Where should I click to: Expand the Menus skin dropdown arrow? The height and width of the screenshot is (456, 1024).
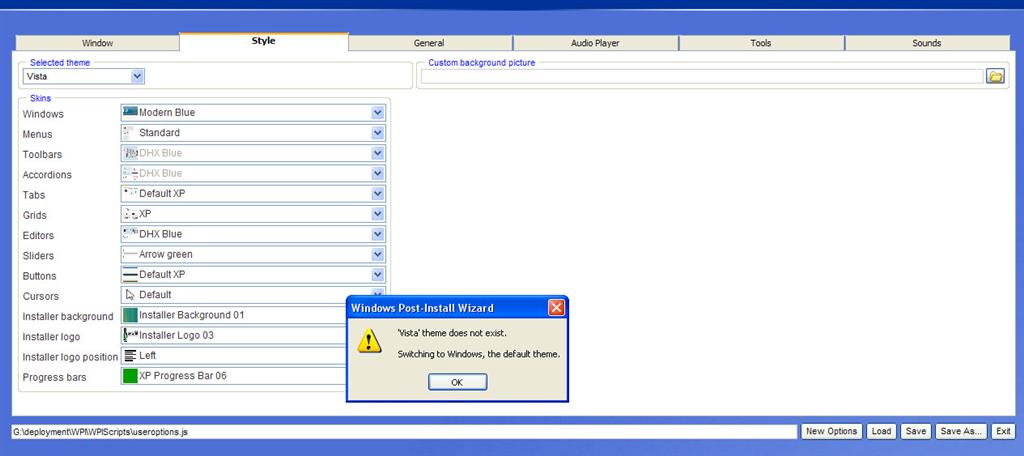point(377,133)
